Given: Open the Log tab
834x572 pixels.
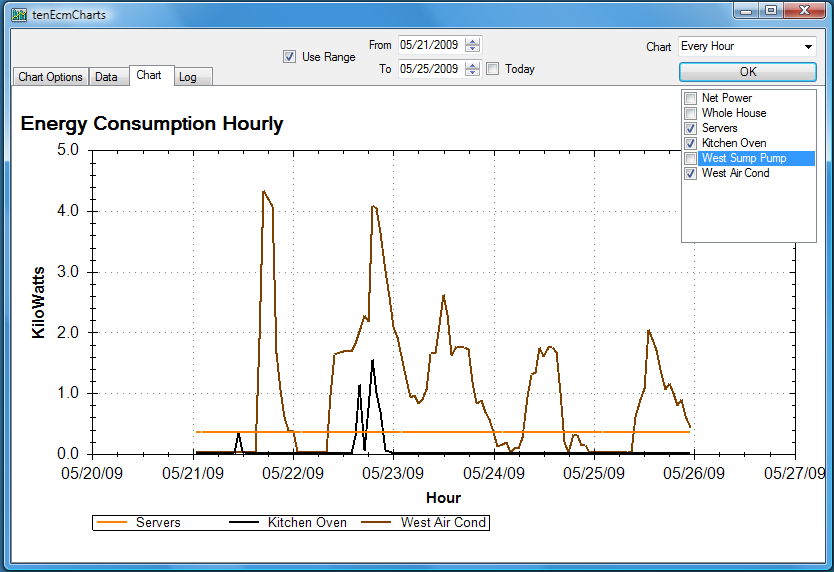Looking at the screenshot, I should click(x=193, y=77).
